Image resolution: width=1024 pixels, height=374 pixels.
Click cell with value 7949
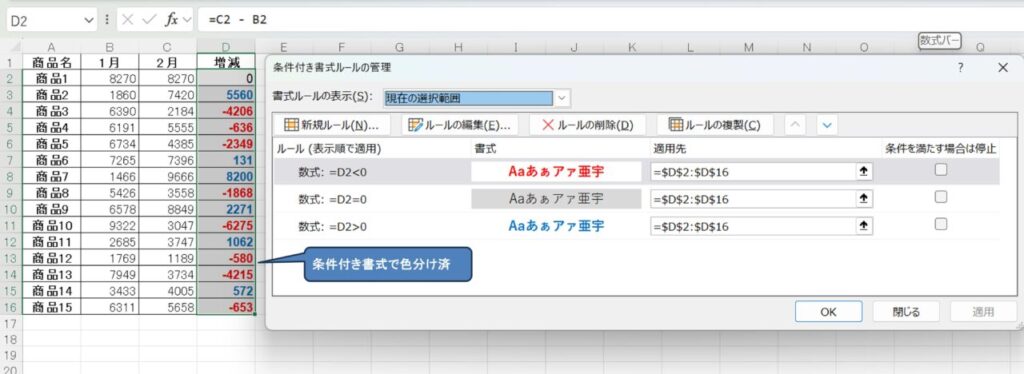click(x=110, y=275)
